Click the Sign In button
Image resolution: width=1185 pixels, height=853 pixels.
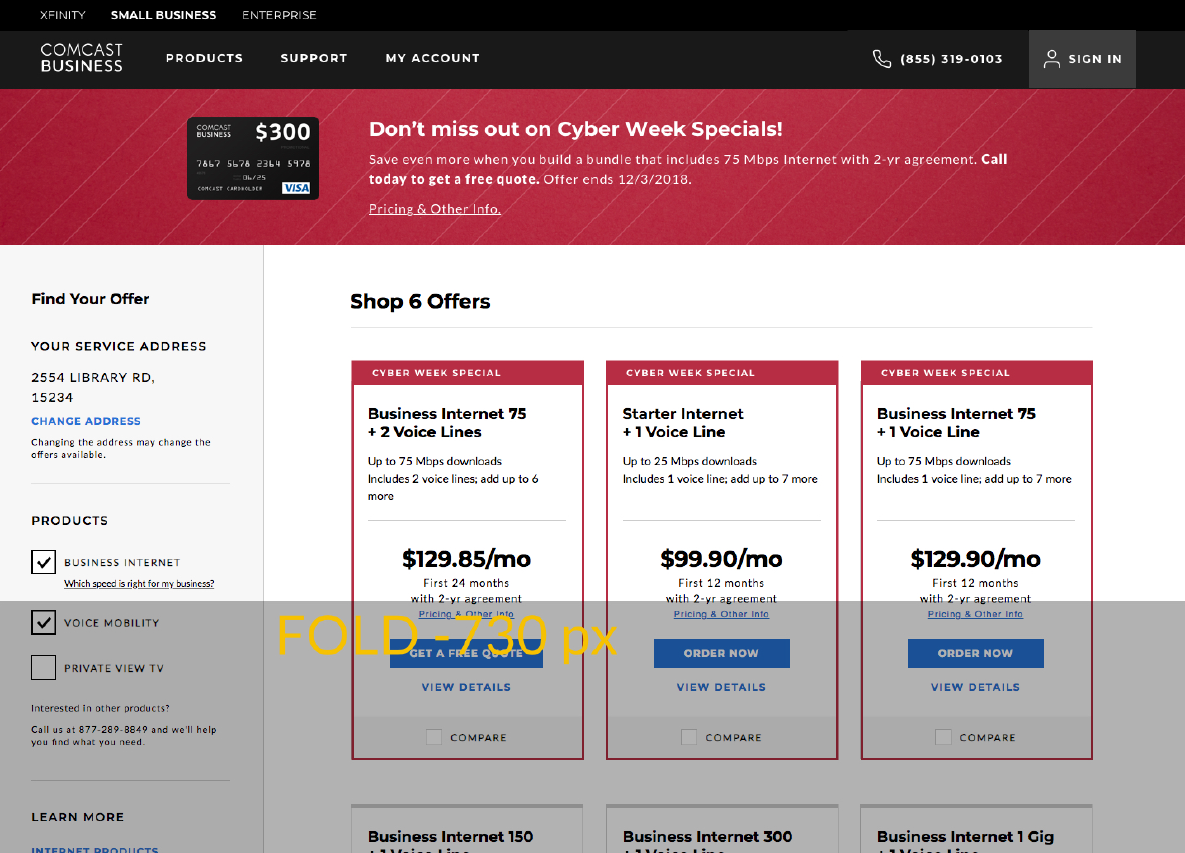coord(1082,59)
